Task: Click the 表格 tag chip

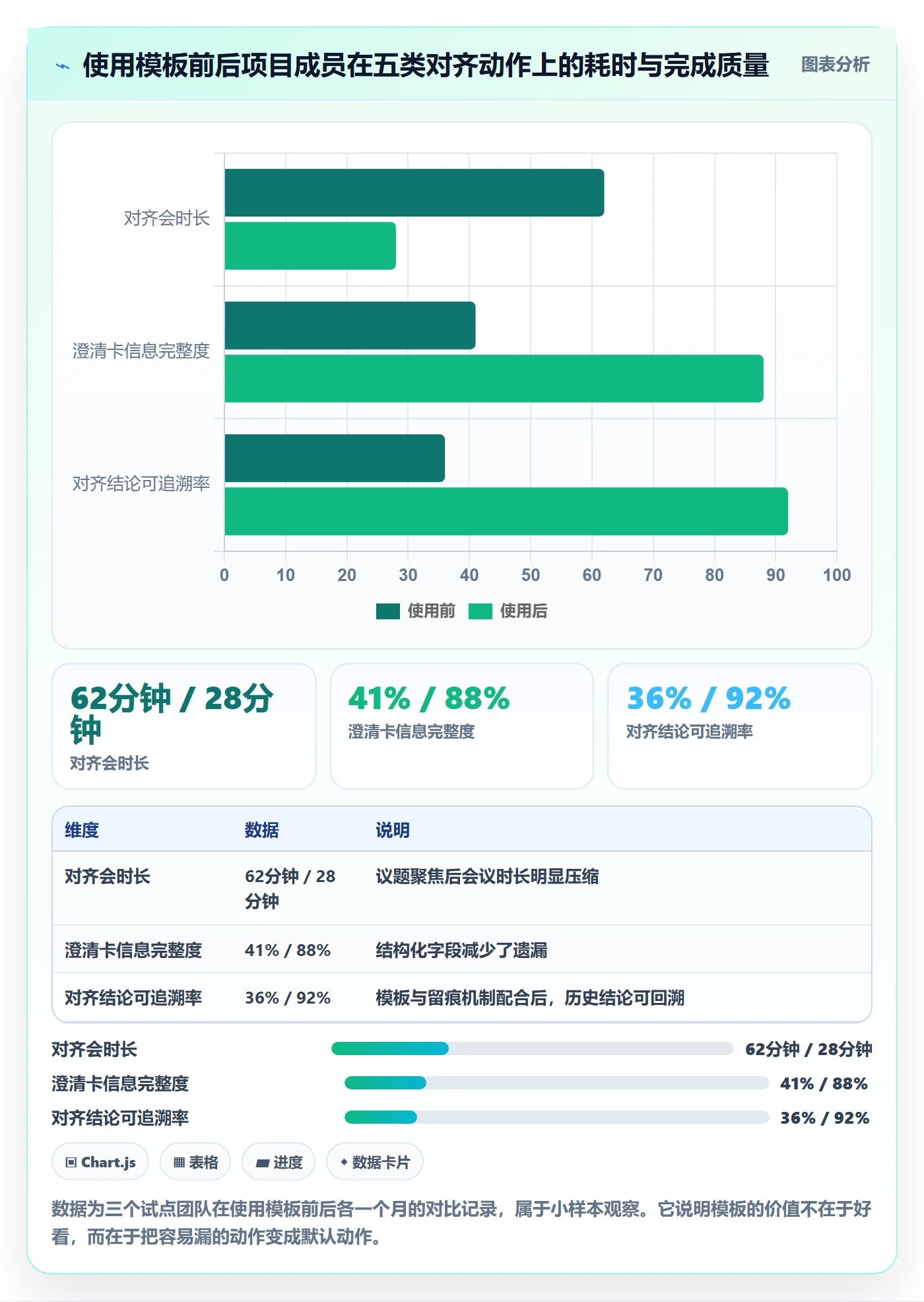Action: point(195,1162)
